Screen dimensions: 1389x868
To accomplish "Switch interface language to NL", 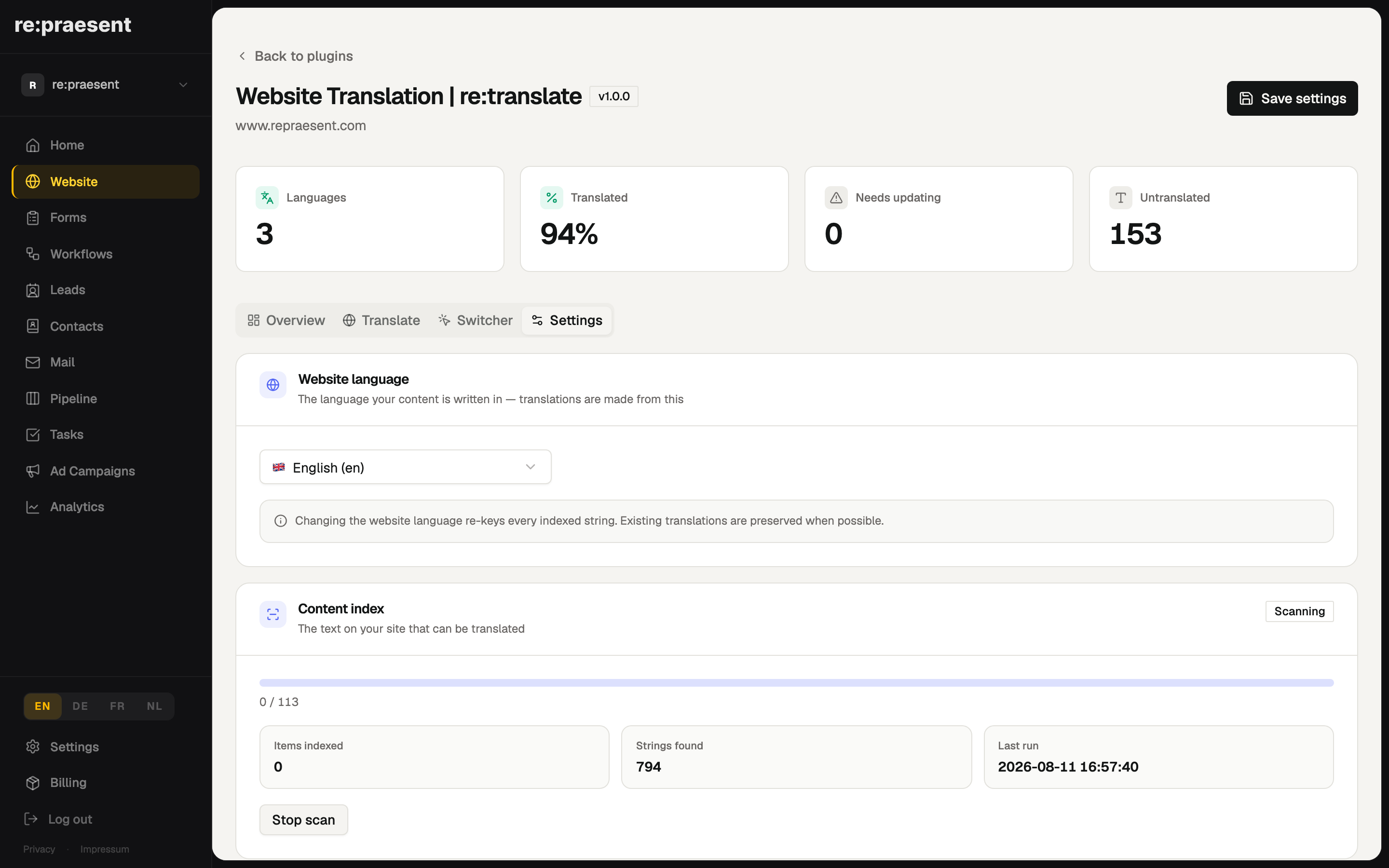I will pyautogui.click(x=154, y=706).
